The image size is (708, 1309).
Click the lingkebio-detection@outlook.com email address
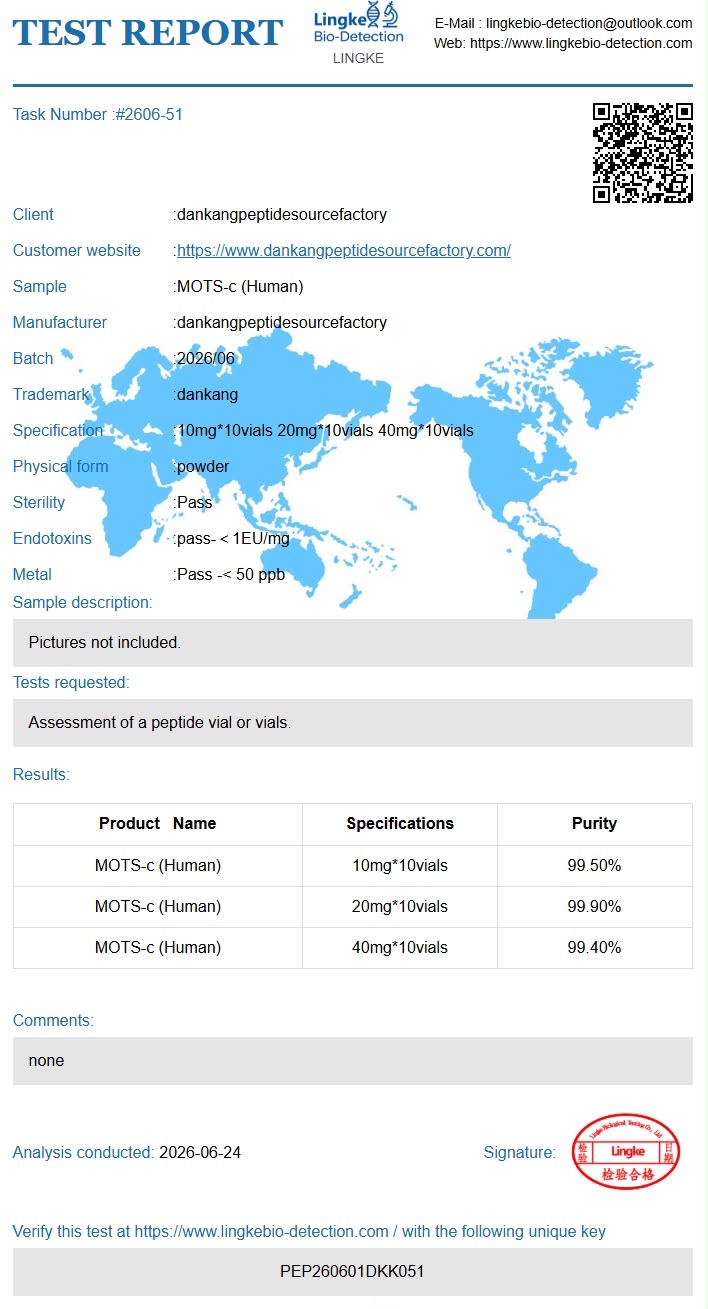589,23
